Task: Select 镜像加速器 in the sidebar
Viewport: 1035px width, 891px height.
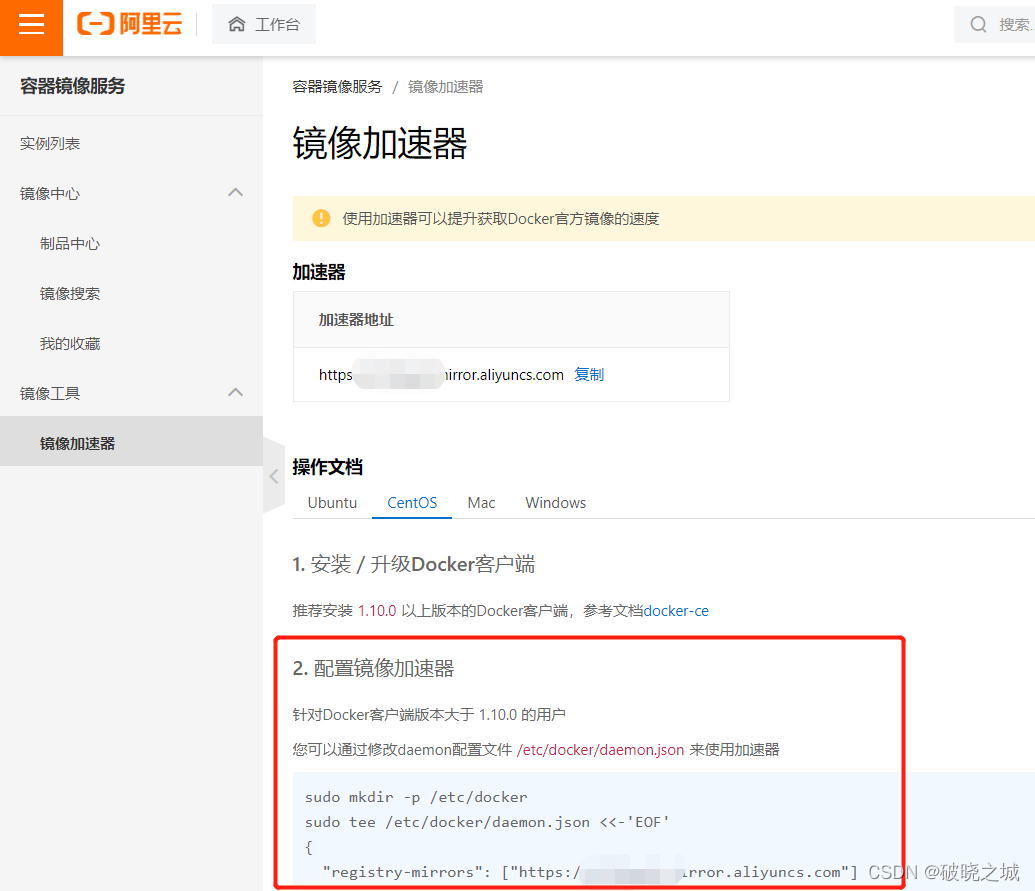Action: click(x=131, y=443)
